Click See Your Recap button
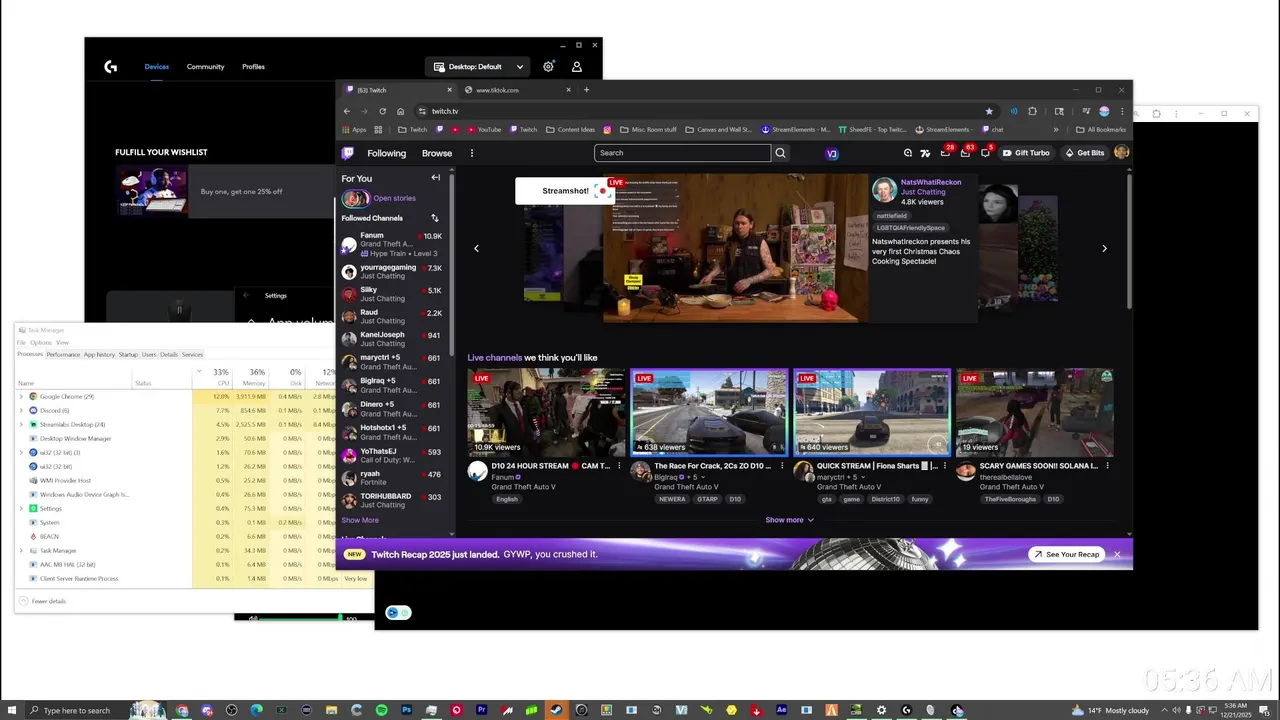The height and width of the screenshot is (720, 1280). click(1066, 554)
